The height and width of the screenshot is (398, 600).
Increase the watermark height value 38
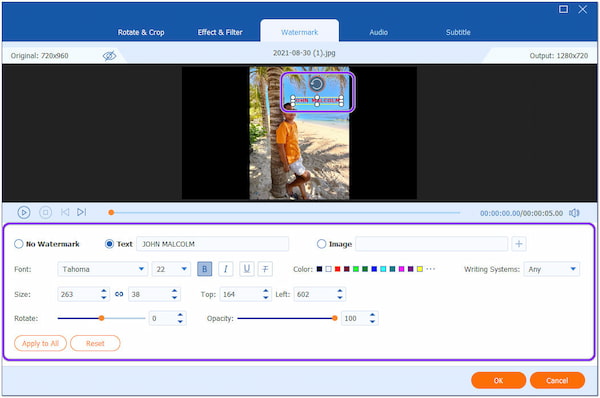point(174,291)
